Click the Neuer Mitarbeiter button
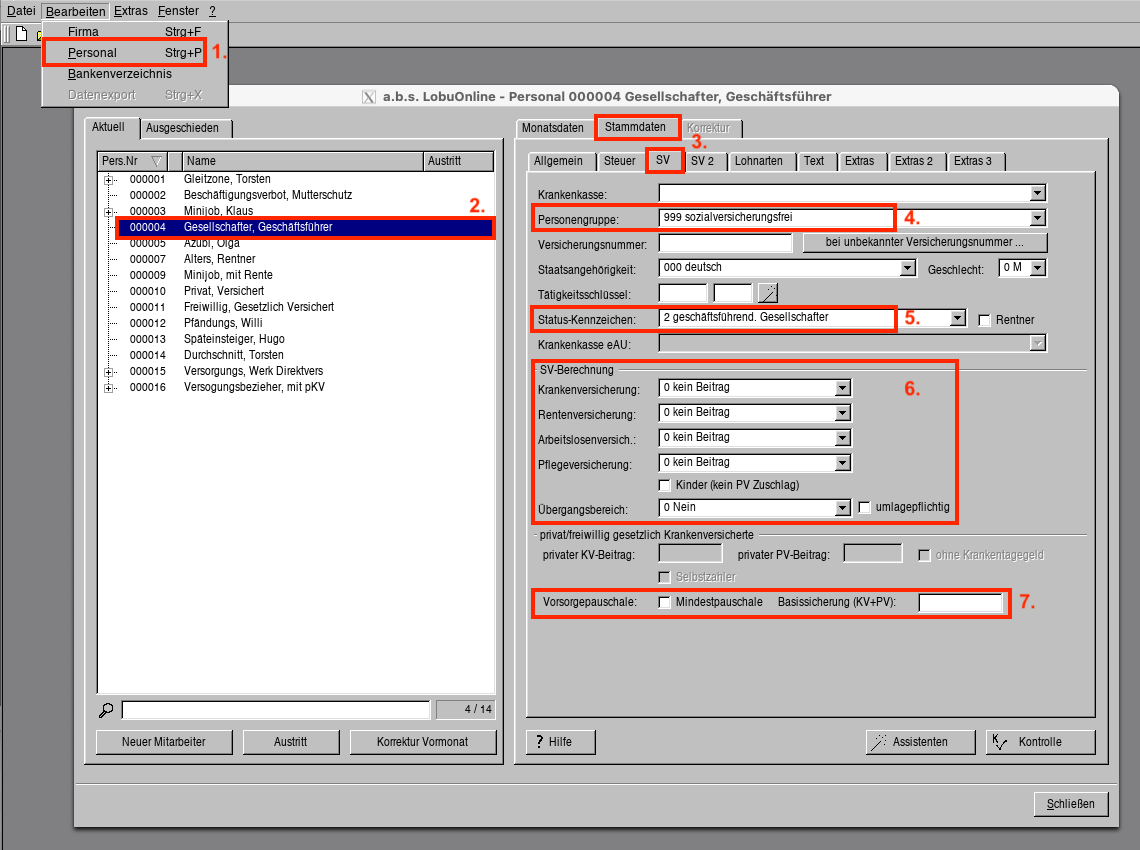The width and height of the screenshot is (1140, 850). click(x=164, y=742)
